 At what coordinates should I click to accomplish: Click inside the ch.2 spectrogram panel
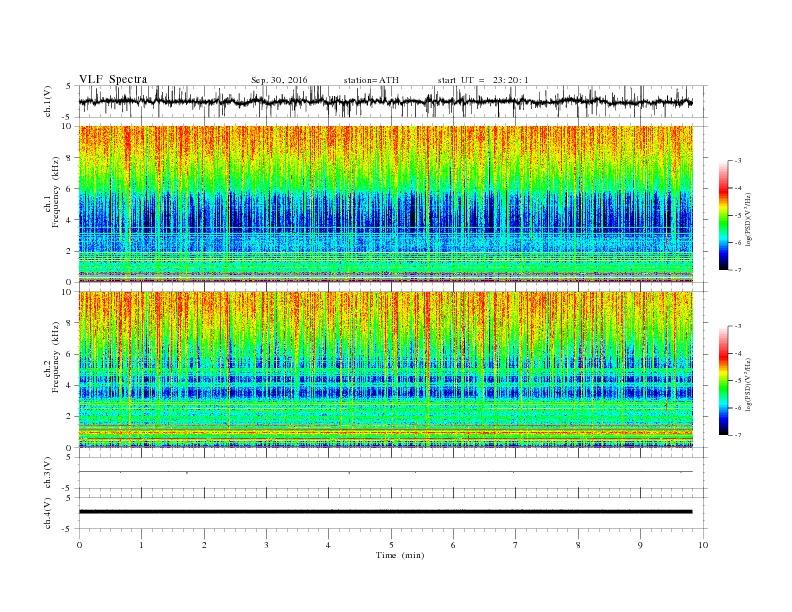[x=386, y=369]
